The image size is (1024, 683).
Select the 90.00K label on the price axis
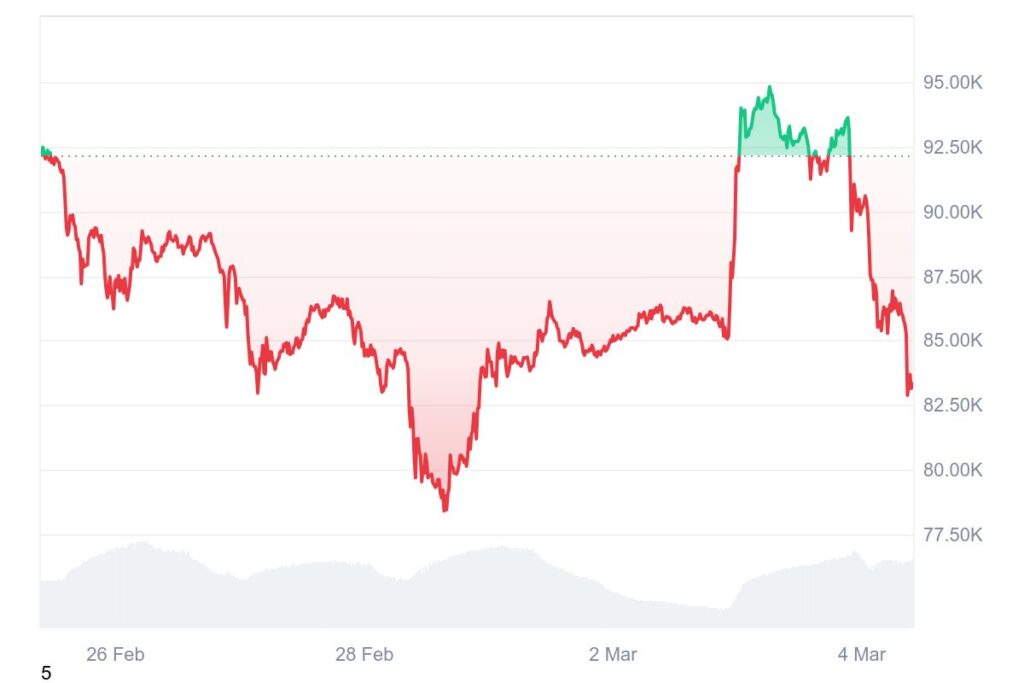point(953,212)
